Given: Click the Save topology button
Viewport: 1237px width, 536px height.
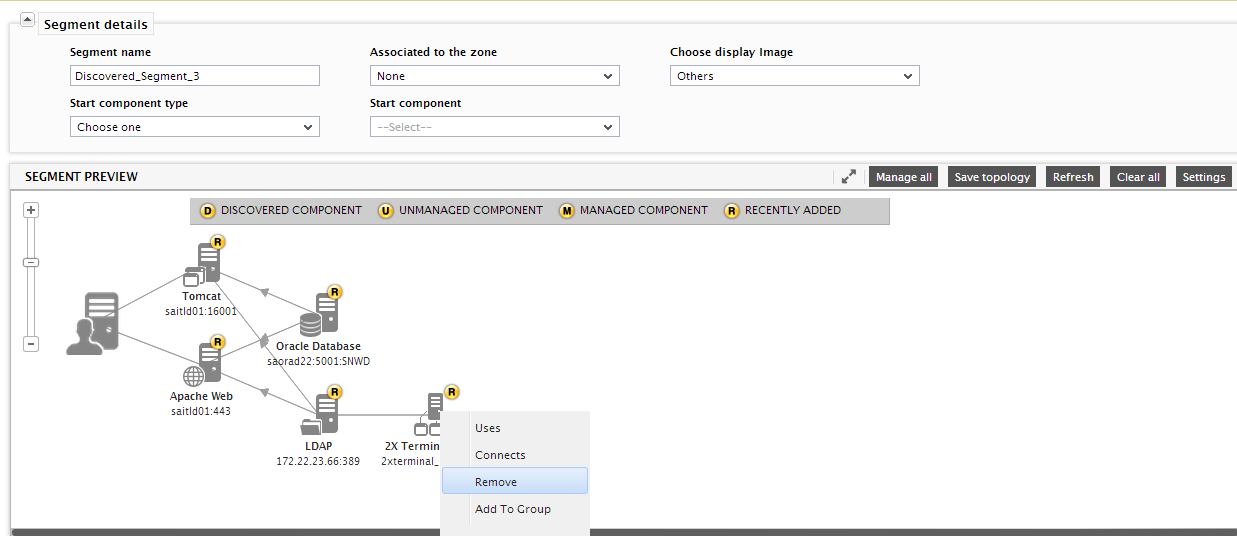Looking at the screenshot, I should pyautogui.click(x=992, y=177).
